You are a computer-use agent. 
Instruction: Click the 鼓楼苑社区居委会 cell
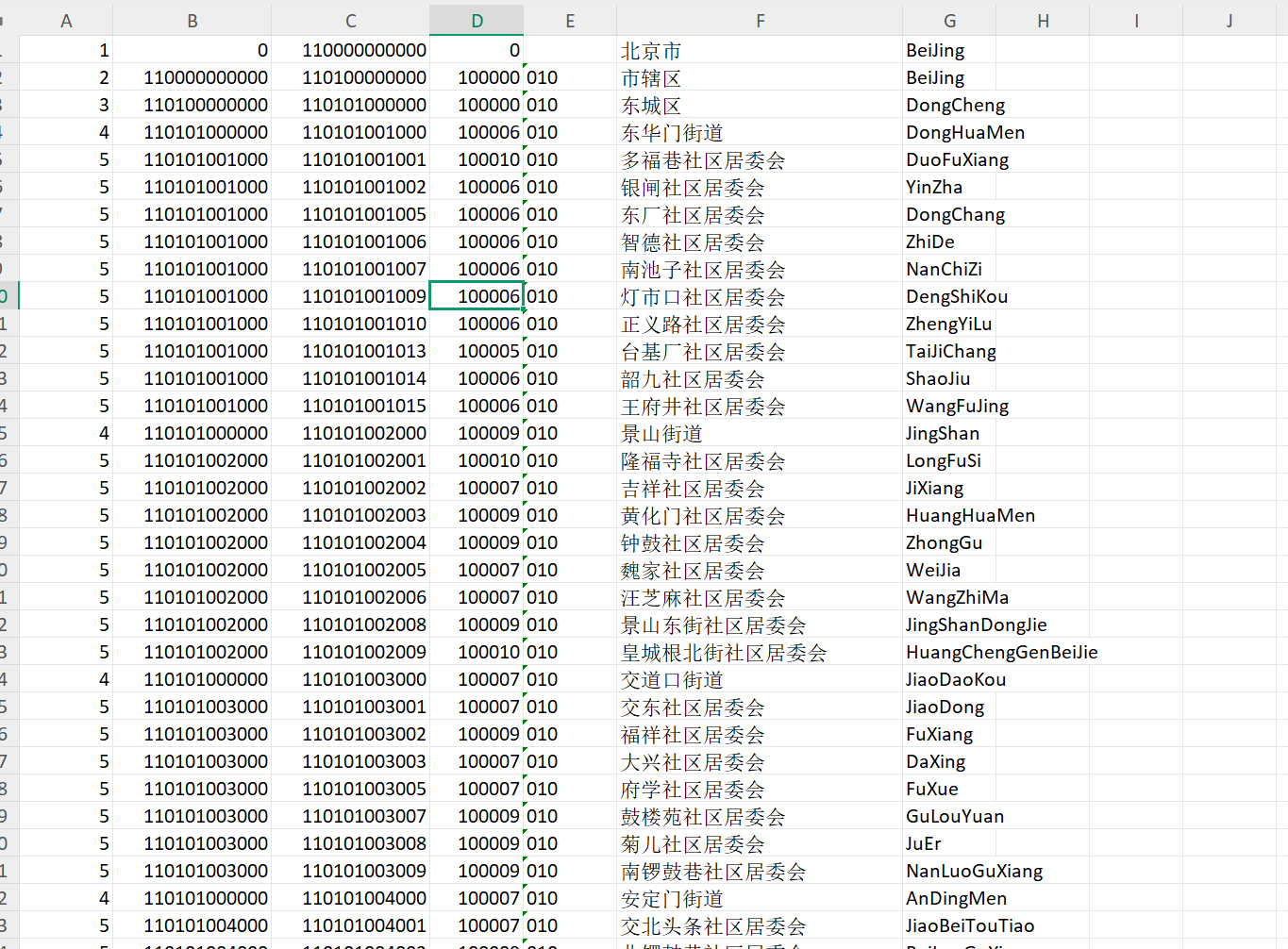pos(760,816)
